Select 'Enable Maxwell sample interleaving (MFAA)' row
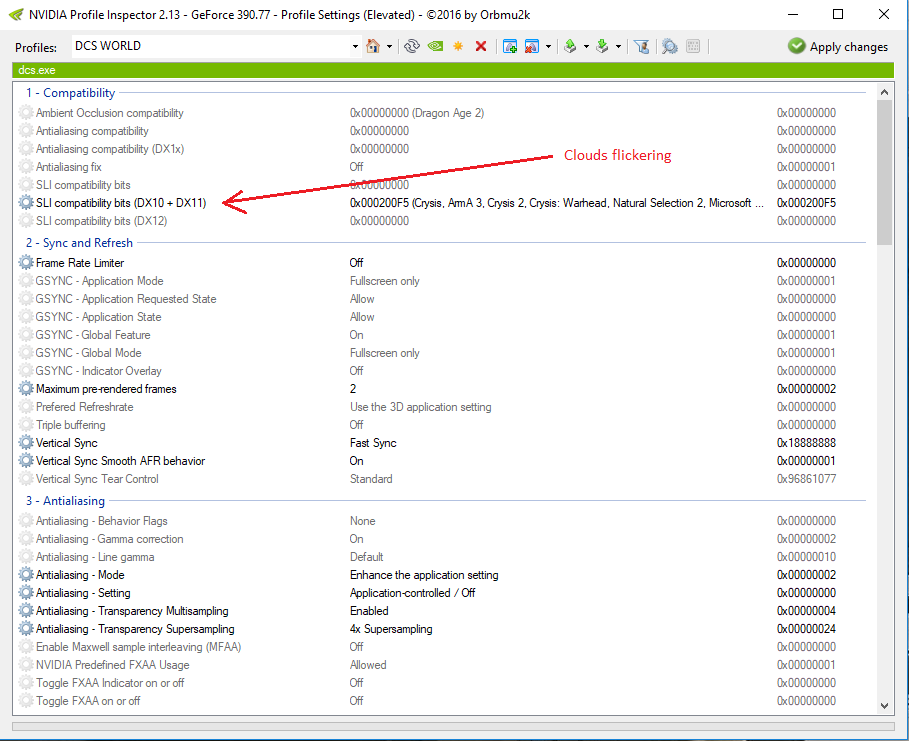The image size is (909, 741). click(x=443, y=646)
